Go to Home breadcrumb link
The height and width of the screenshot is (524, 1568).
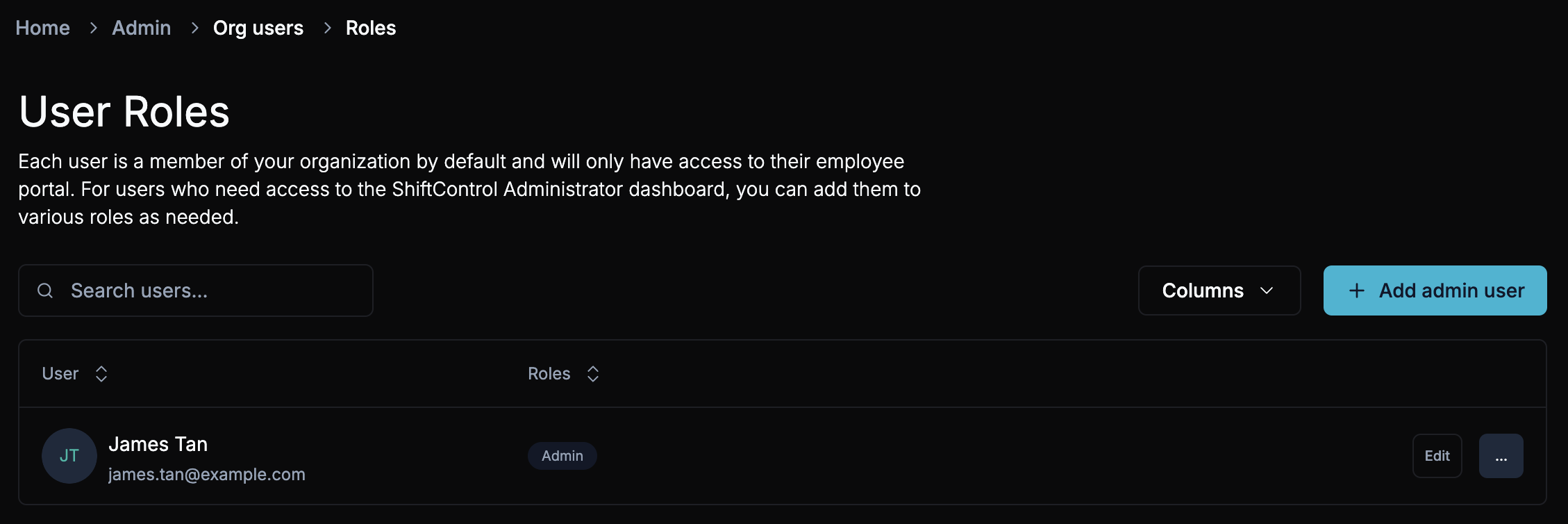[x=42, y=28]
